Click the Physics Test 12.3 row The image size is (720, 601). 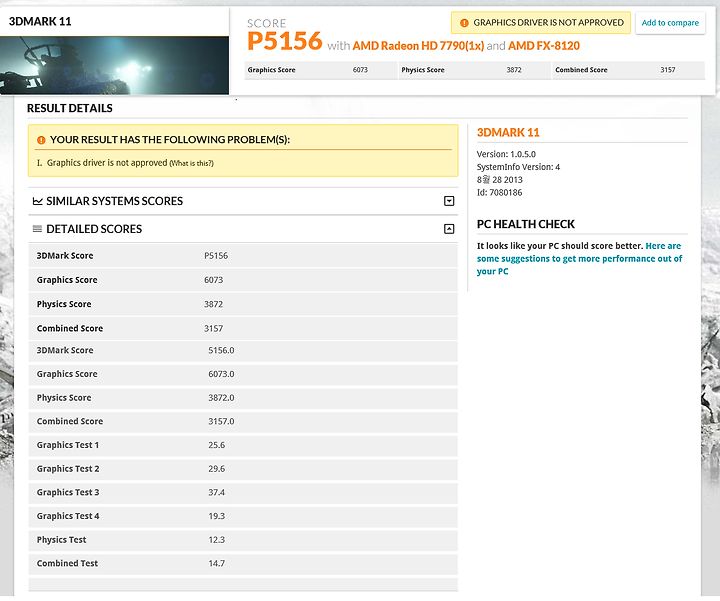(243, 539)
